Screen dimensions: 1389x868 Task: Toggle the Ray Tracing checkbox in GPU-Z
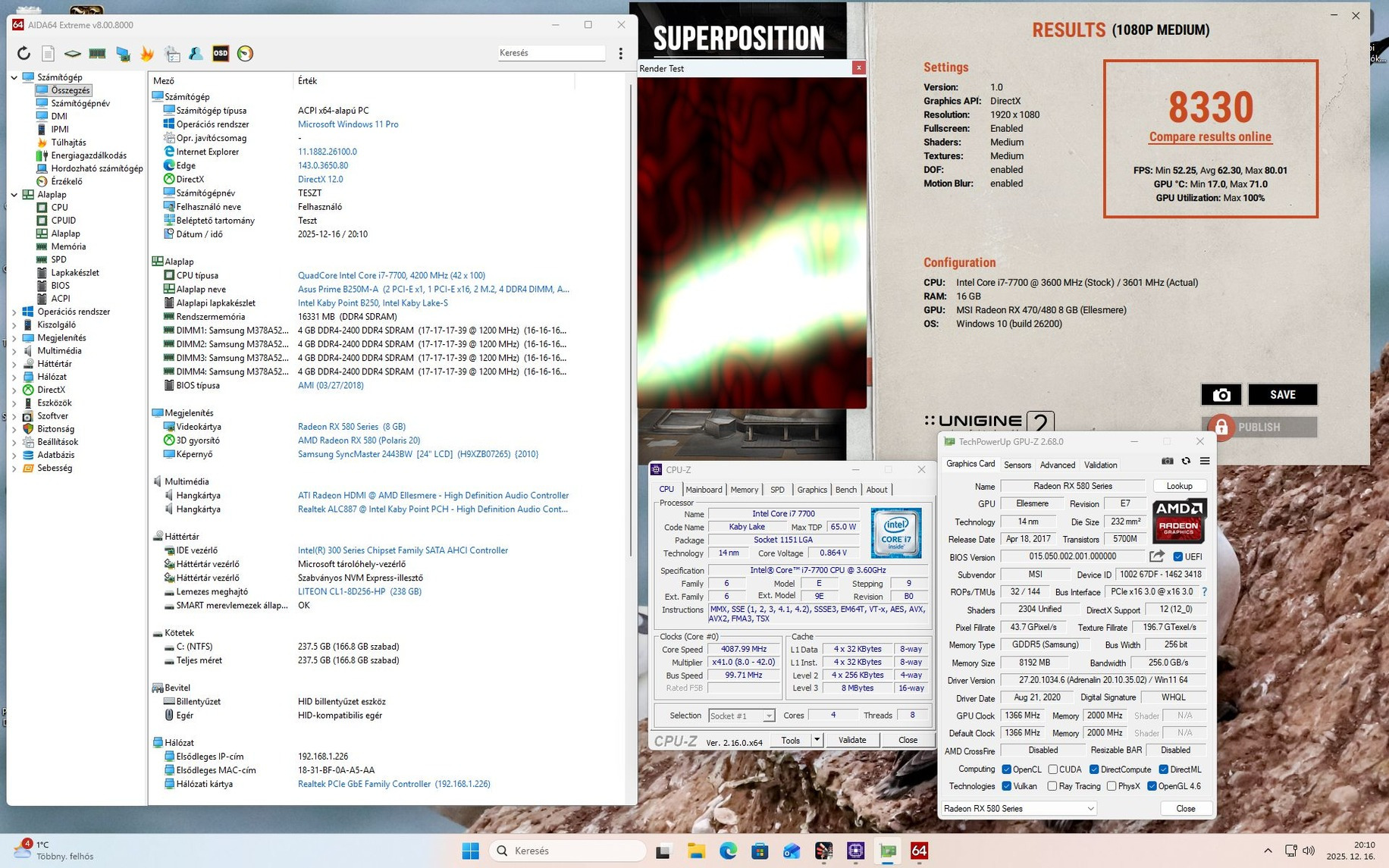1052,786
